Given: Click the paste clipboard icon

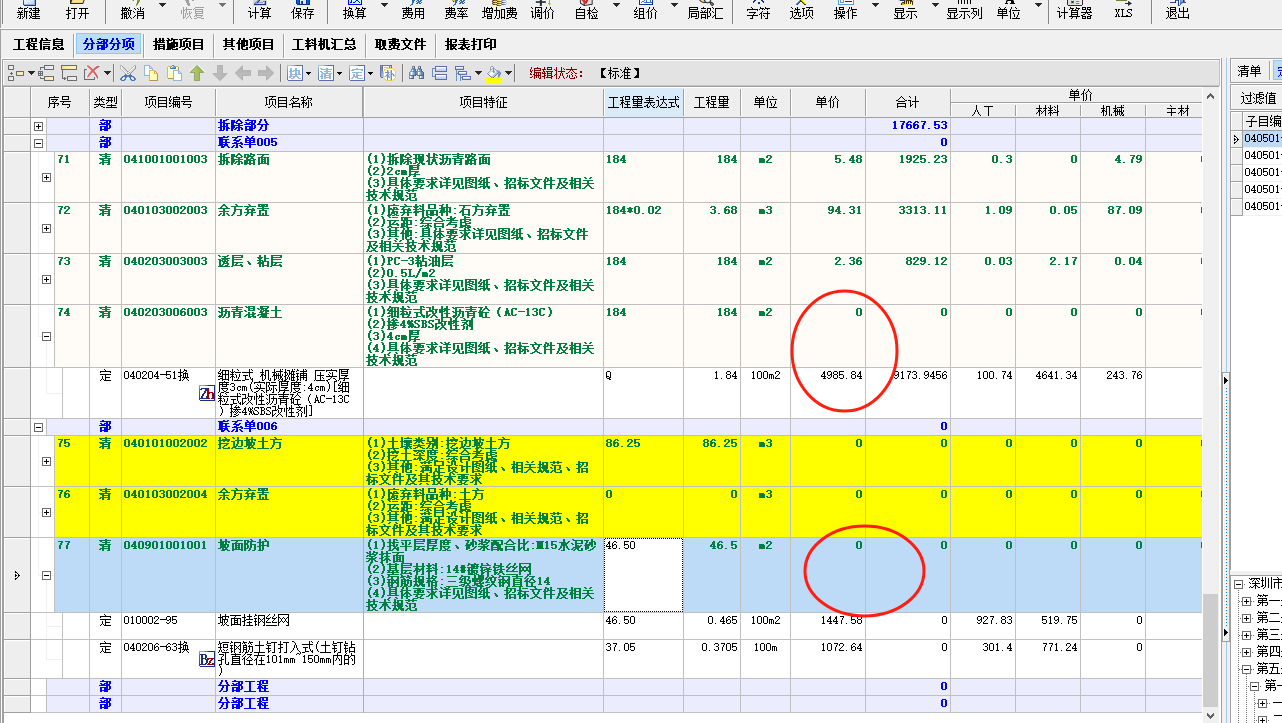Looking at the screenshot, I should 174,73.
